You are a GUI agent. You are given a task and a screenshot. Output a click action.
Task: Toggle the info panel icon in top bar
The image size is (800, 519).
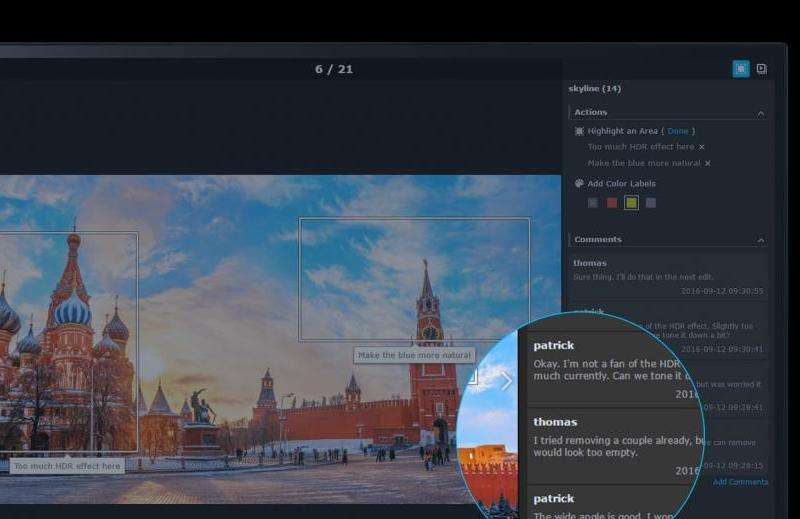741,69
